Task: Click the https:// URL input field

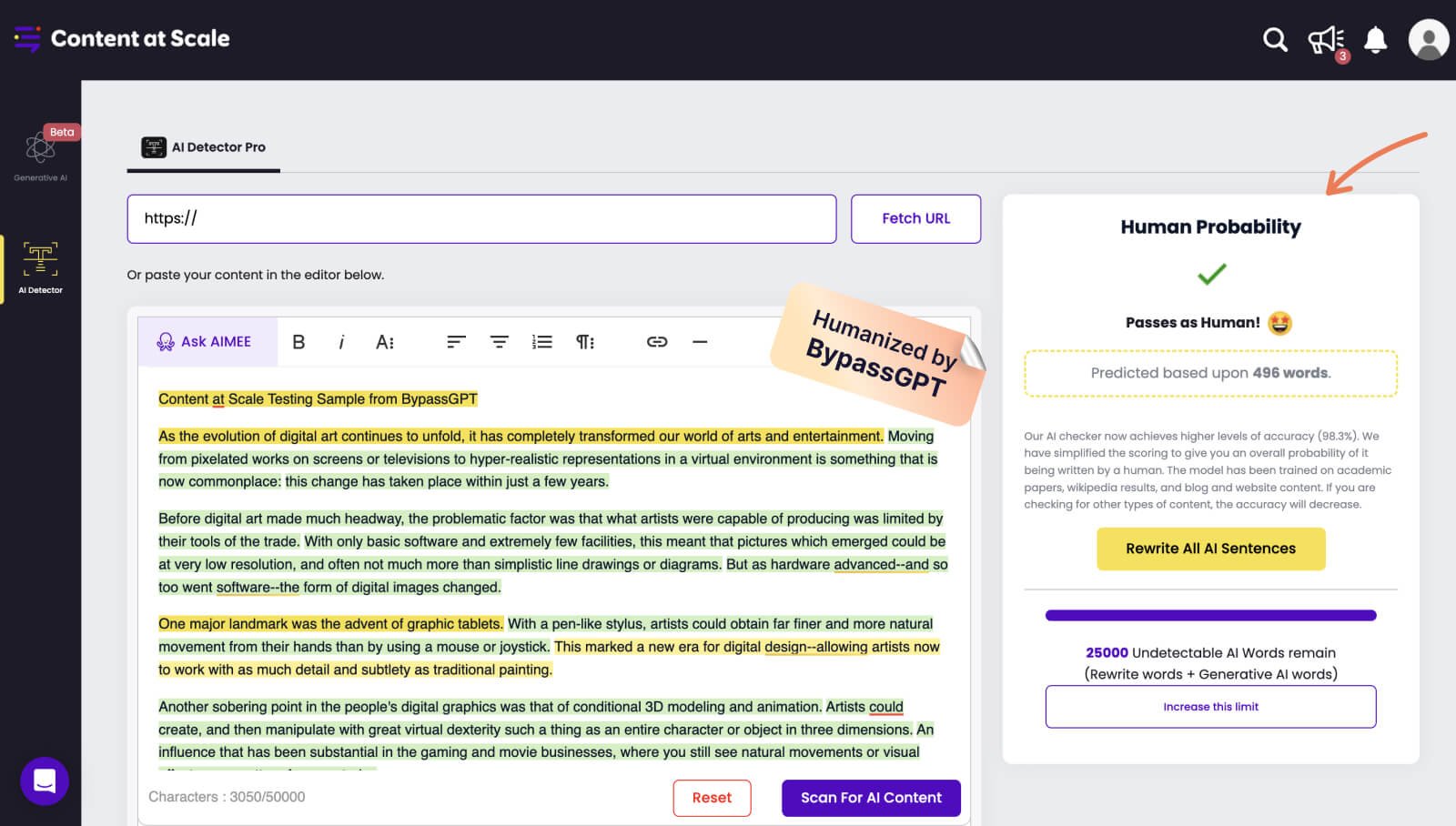Action: (481, 219)
